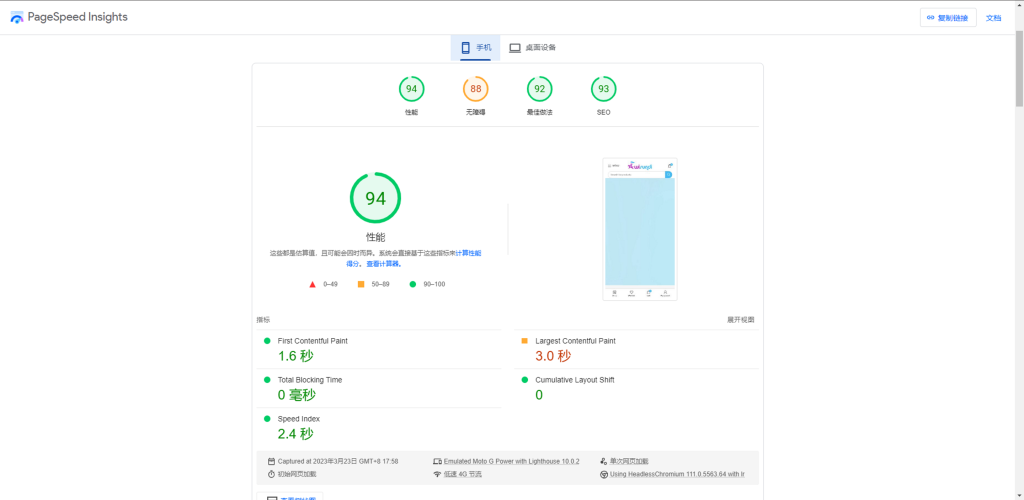Expand the Total Blocking Time metric row
Screen dimensions: 1024x500
pos(310,380)
